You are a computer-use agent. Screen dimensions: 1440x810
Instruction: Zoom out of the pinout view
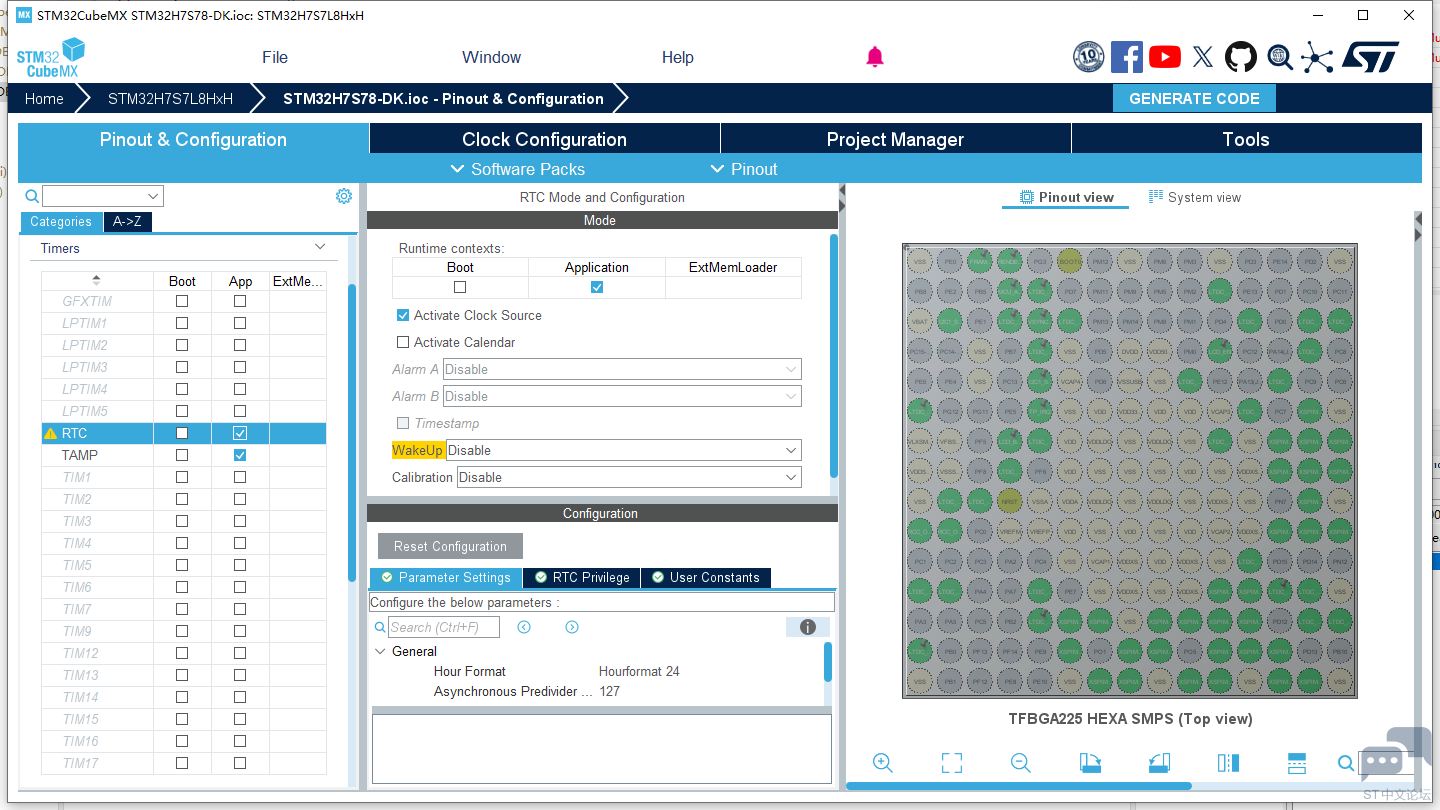1020,763
